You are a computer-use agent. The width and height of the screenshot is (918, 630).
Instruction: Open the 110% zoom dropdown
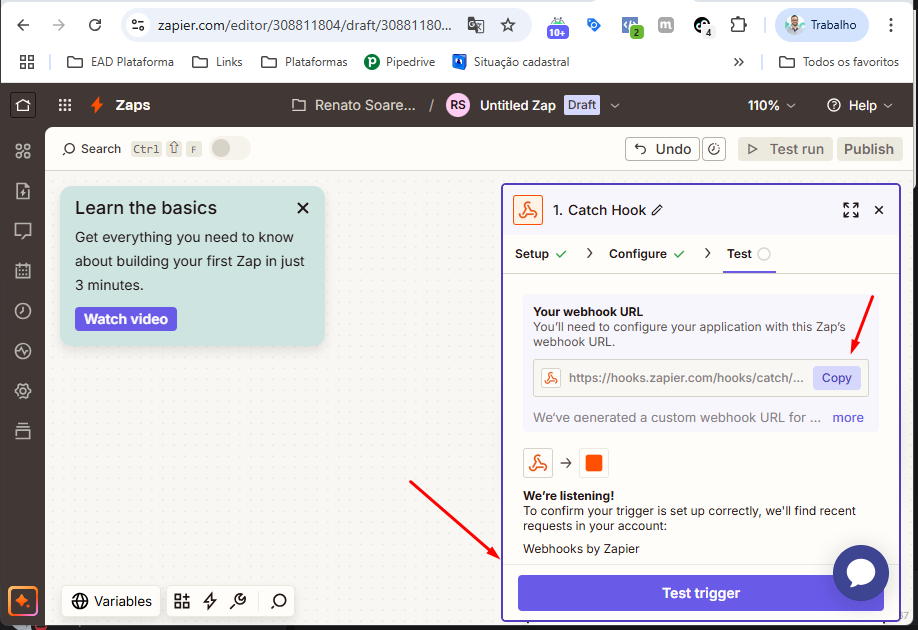[x=772, y=105]
